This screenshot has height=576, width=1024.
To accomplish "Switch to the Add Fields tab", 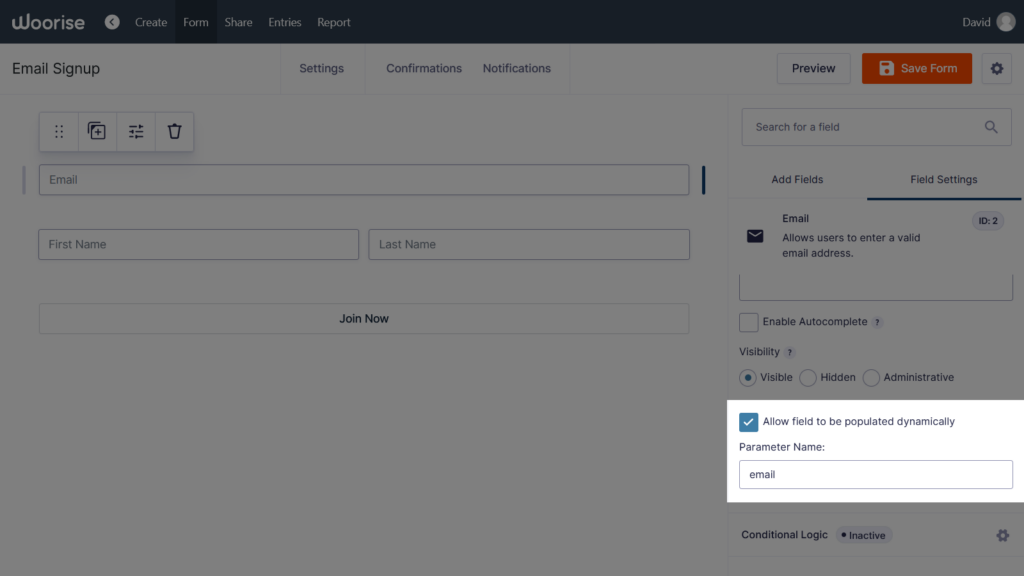I will pyautogui.click(x=797, y=179).
